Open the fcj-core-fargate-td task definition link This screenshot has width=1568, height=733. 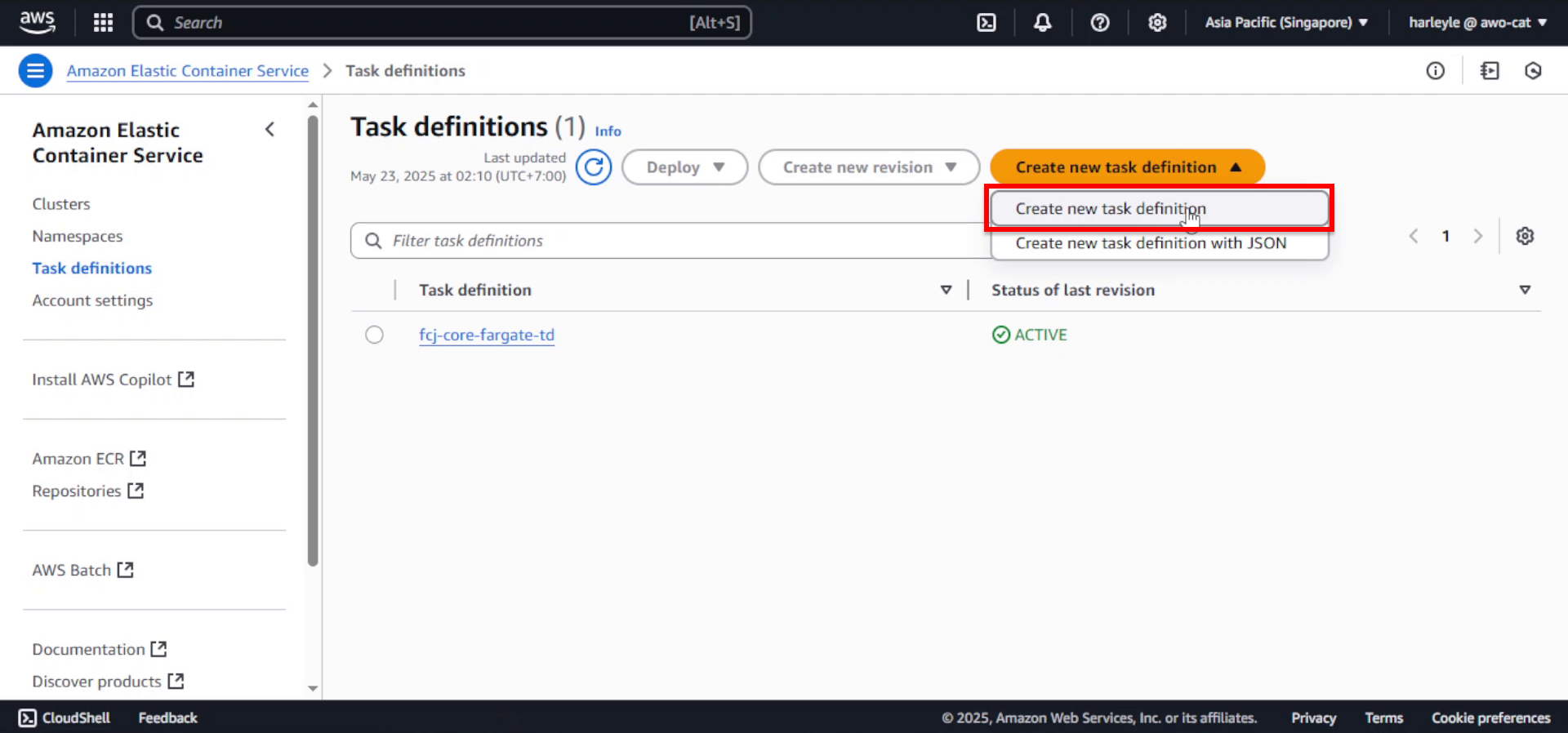point(487,335)
